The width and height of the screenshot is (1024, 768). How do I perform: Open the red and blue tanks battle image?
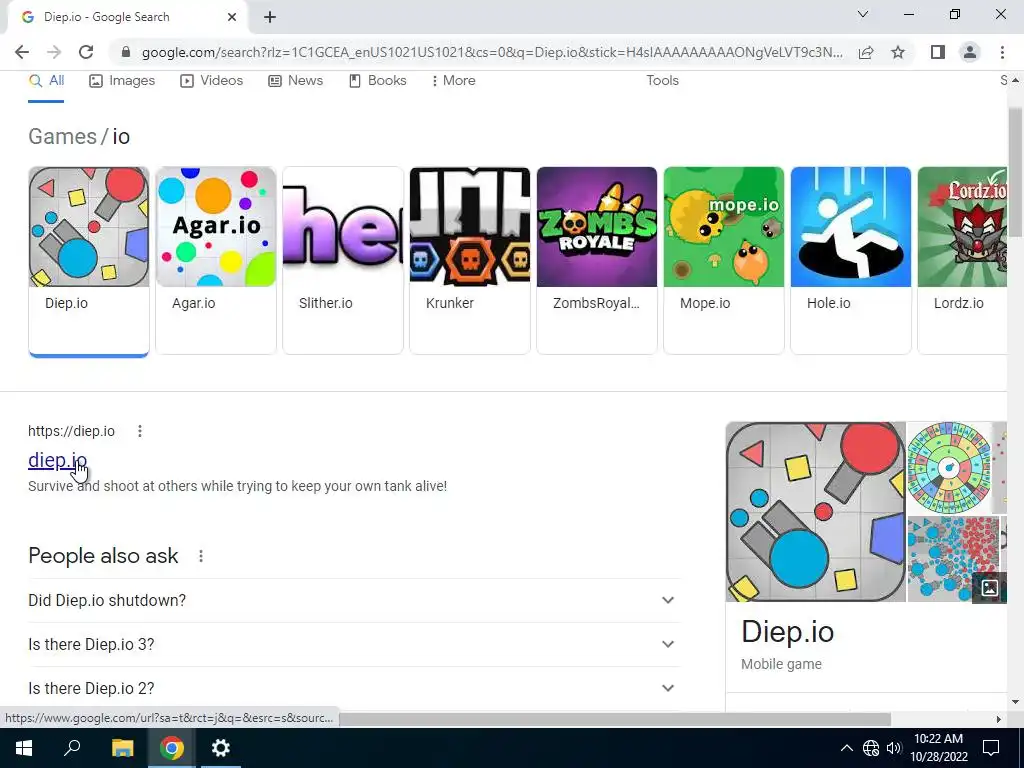pos(953,559)
